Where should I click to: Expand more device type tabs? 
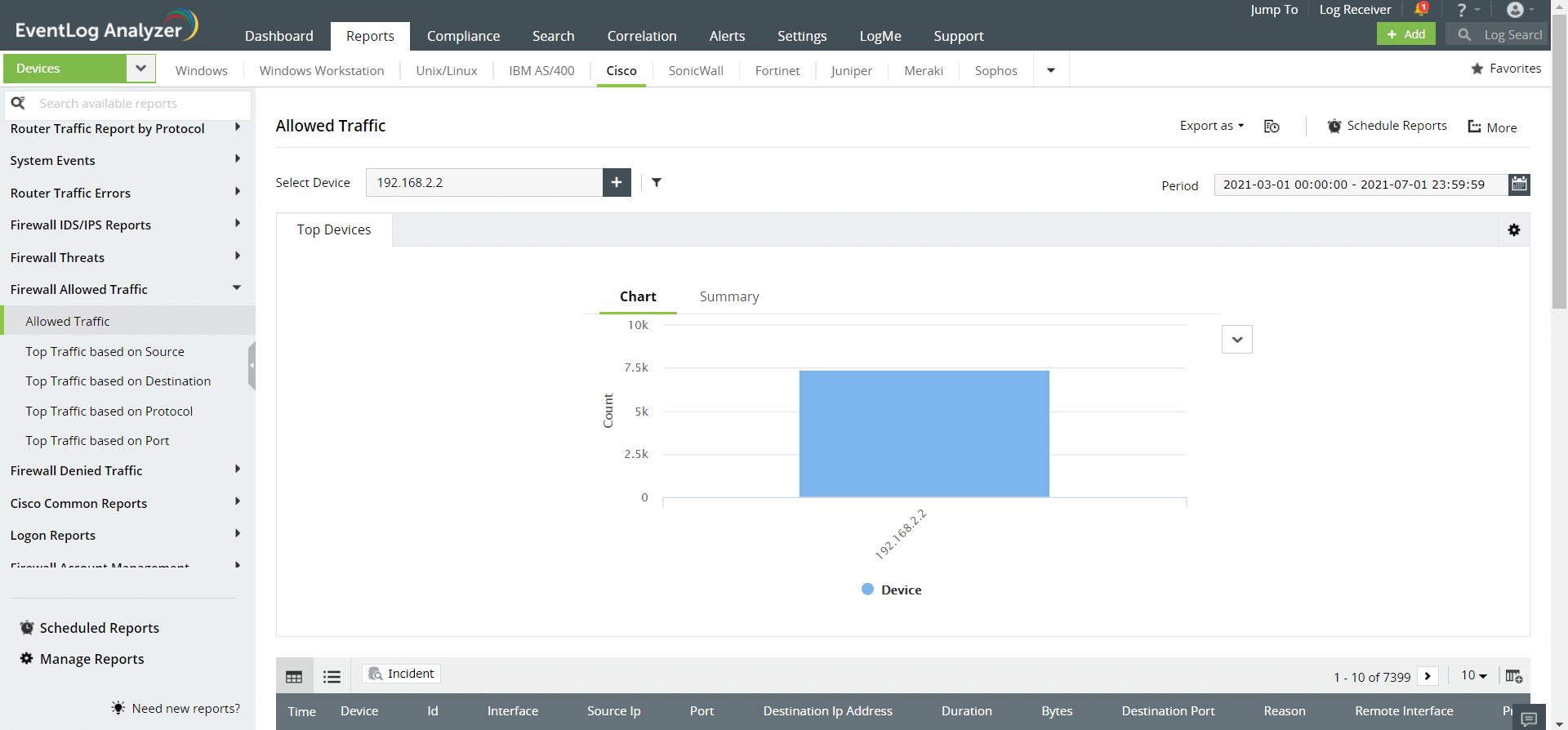1051,70
